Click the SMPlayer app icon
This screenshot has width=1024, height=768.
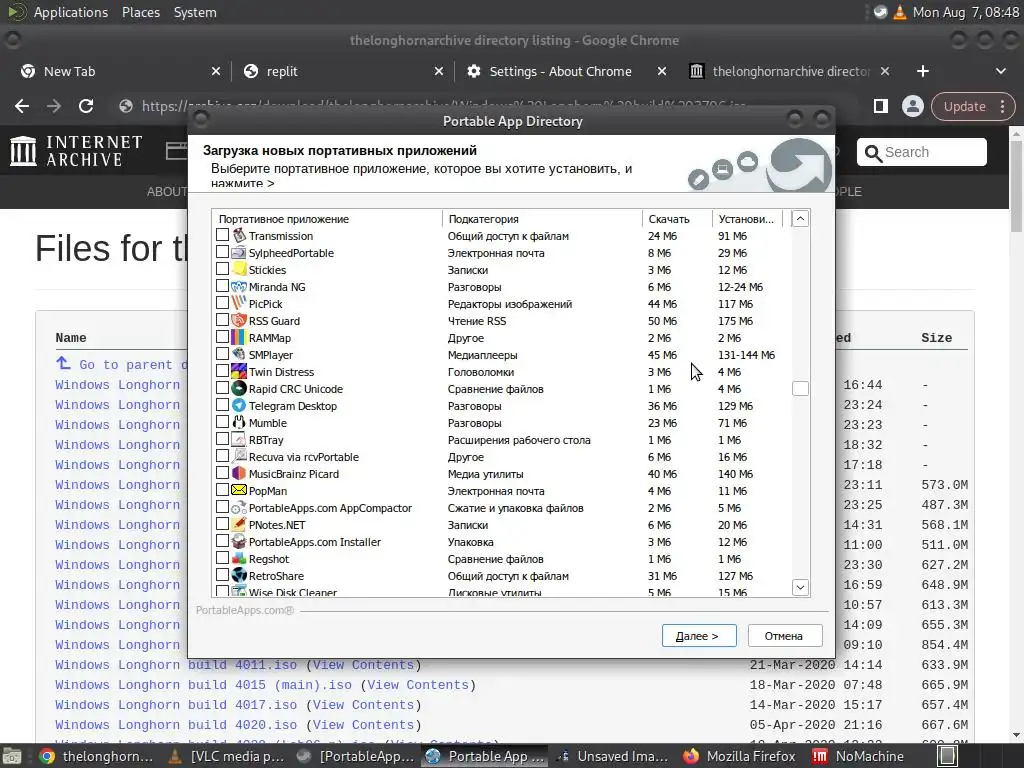point(239,355)
